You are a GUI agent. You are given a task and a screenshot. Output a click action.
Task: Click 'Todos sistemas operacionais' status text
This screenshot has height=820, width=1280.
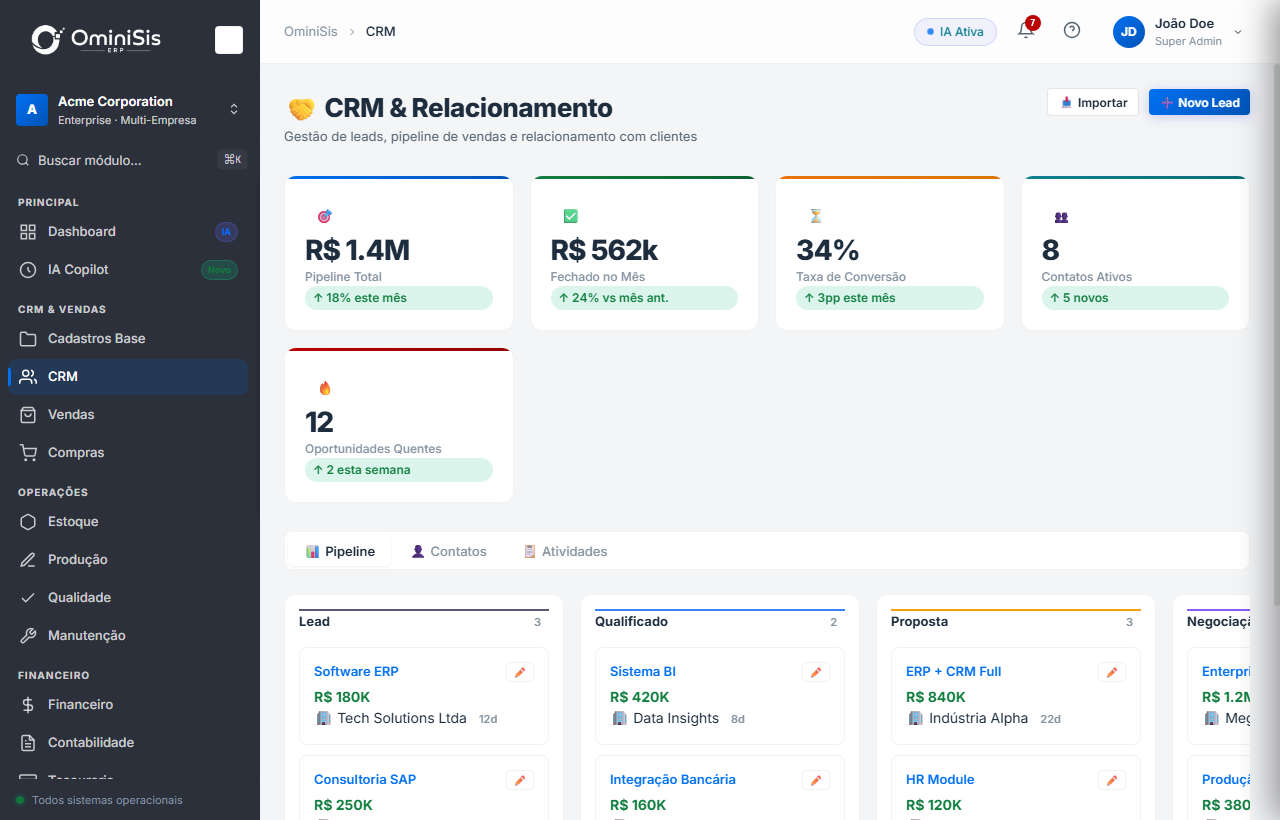(107, 800)
